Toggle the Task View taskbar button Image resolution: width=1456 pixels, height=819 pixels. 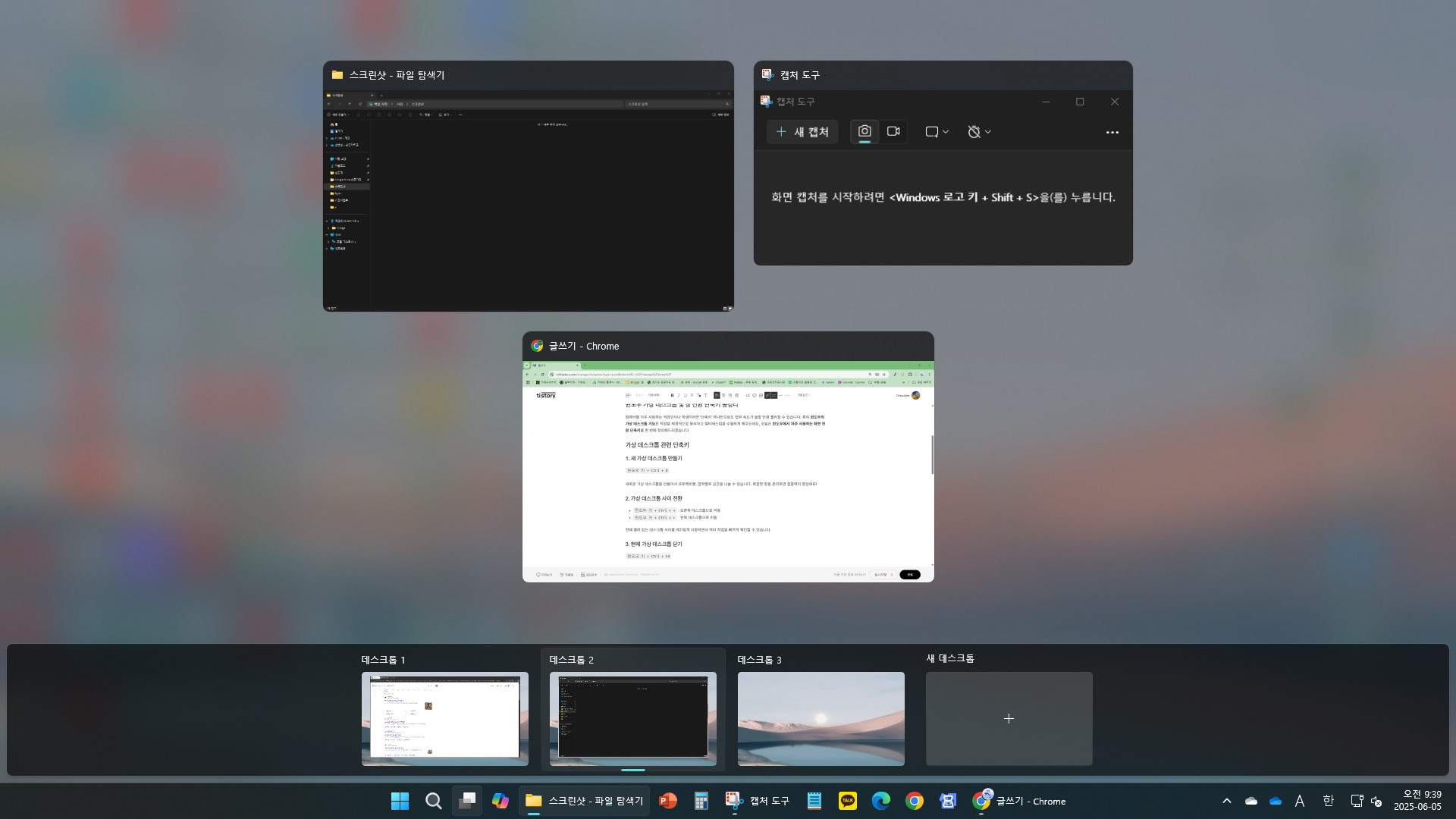pyautogui.click(x=467, y=801)
